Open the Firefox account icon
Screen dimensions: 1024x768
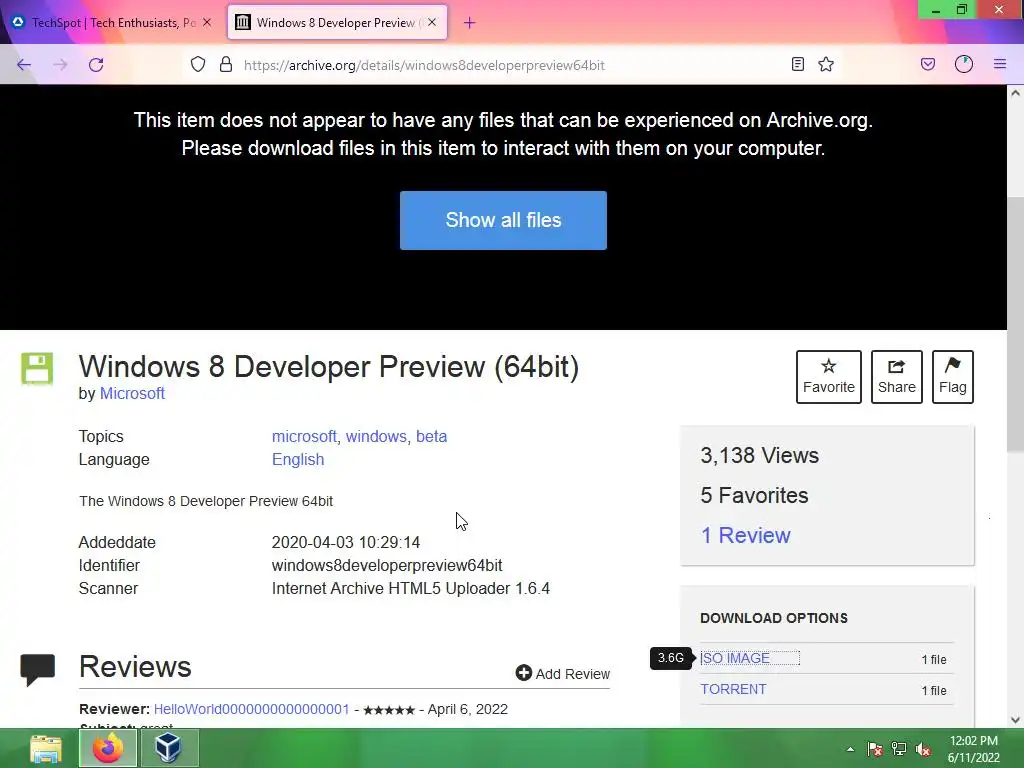tap(964, 64)
